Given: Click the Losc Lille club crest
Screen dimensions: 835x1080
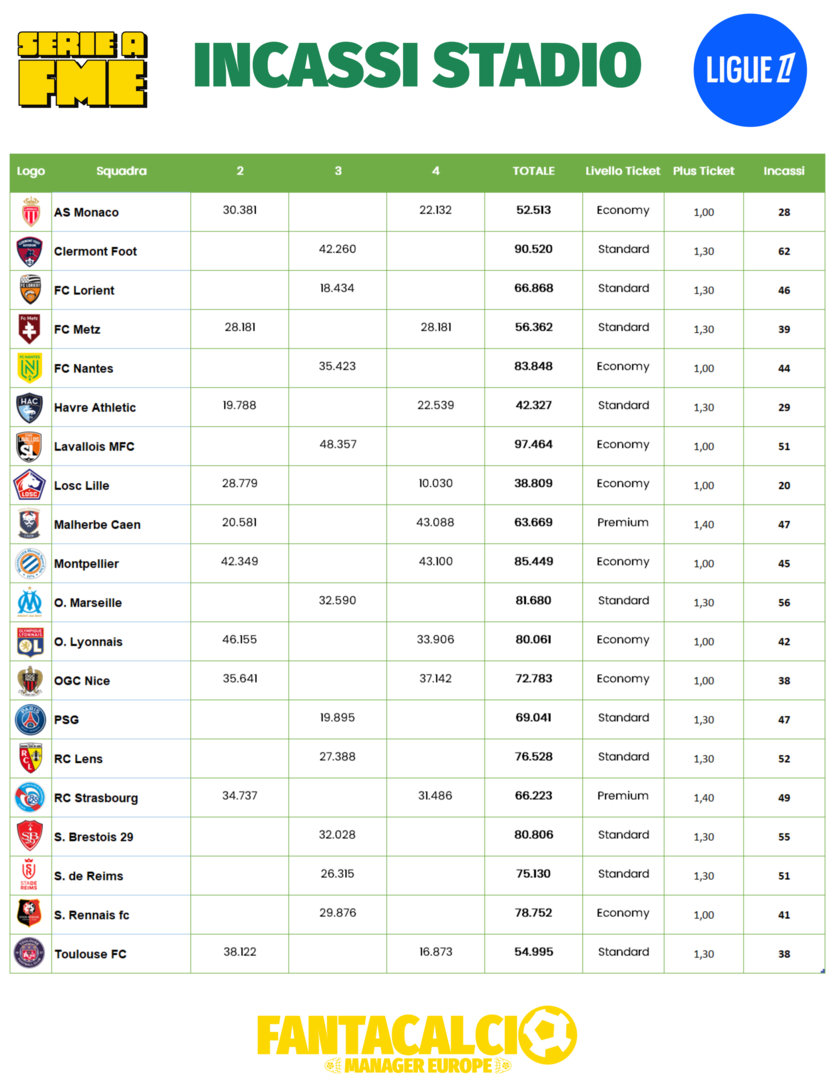Looking at the screenshot, I should (30, 485).
